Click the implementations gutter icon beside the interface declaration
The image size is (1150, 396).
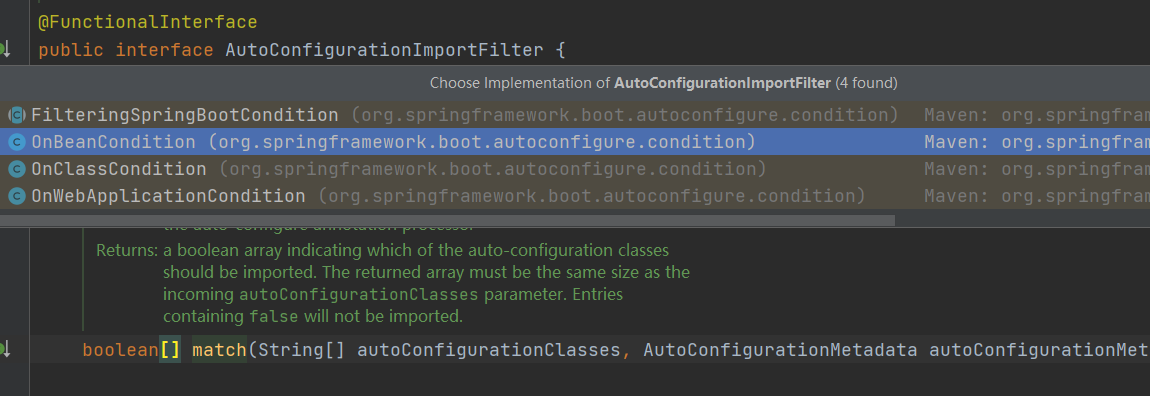pyautogui.click(x=4, y=50)
